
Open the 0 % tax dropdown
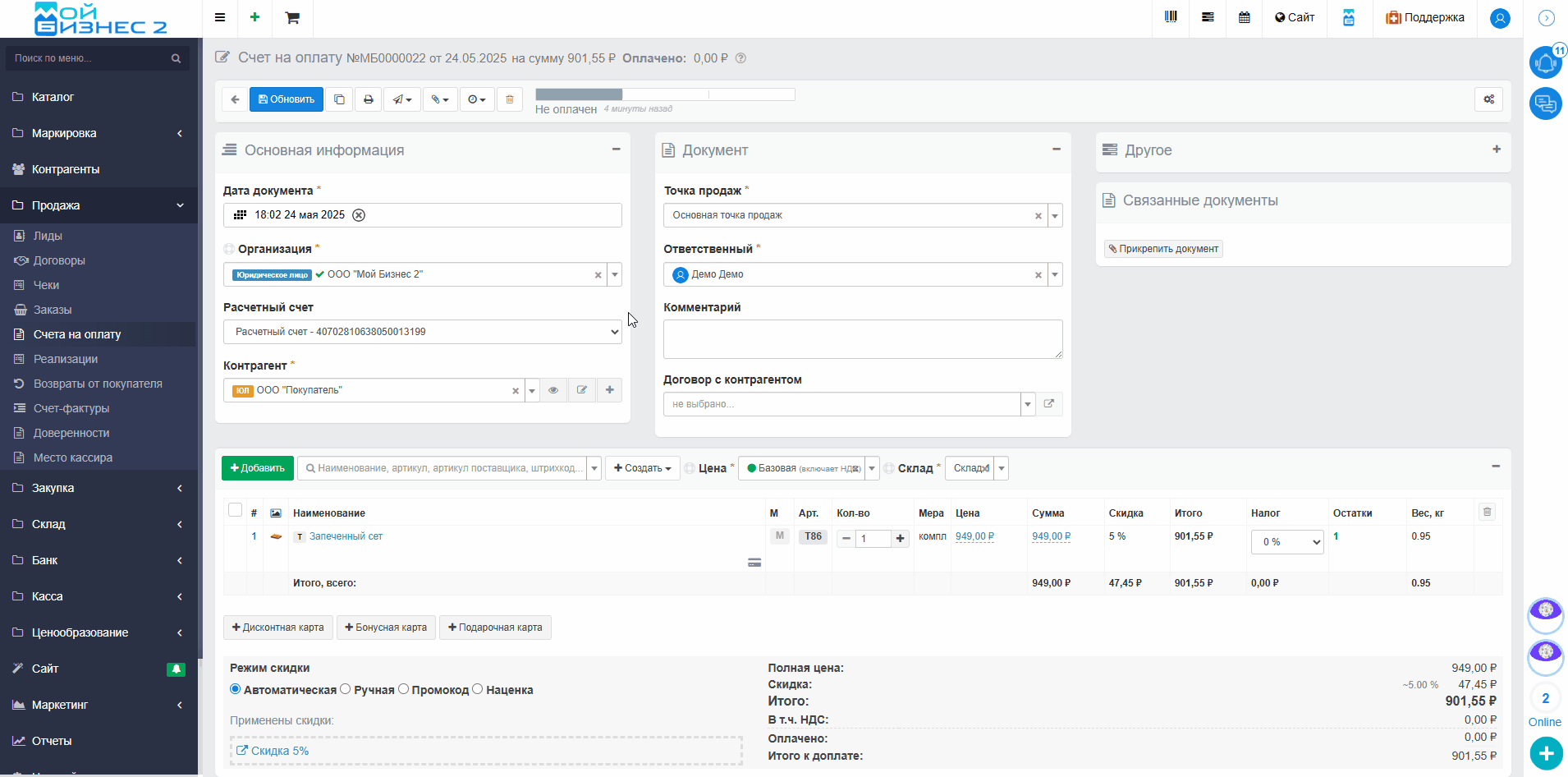point(1287,542)
